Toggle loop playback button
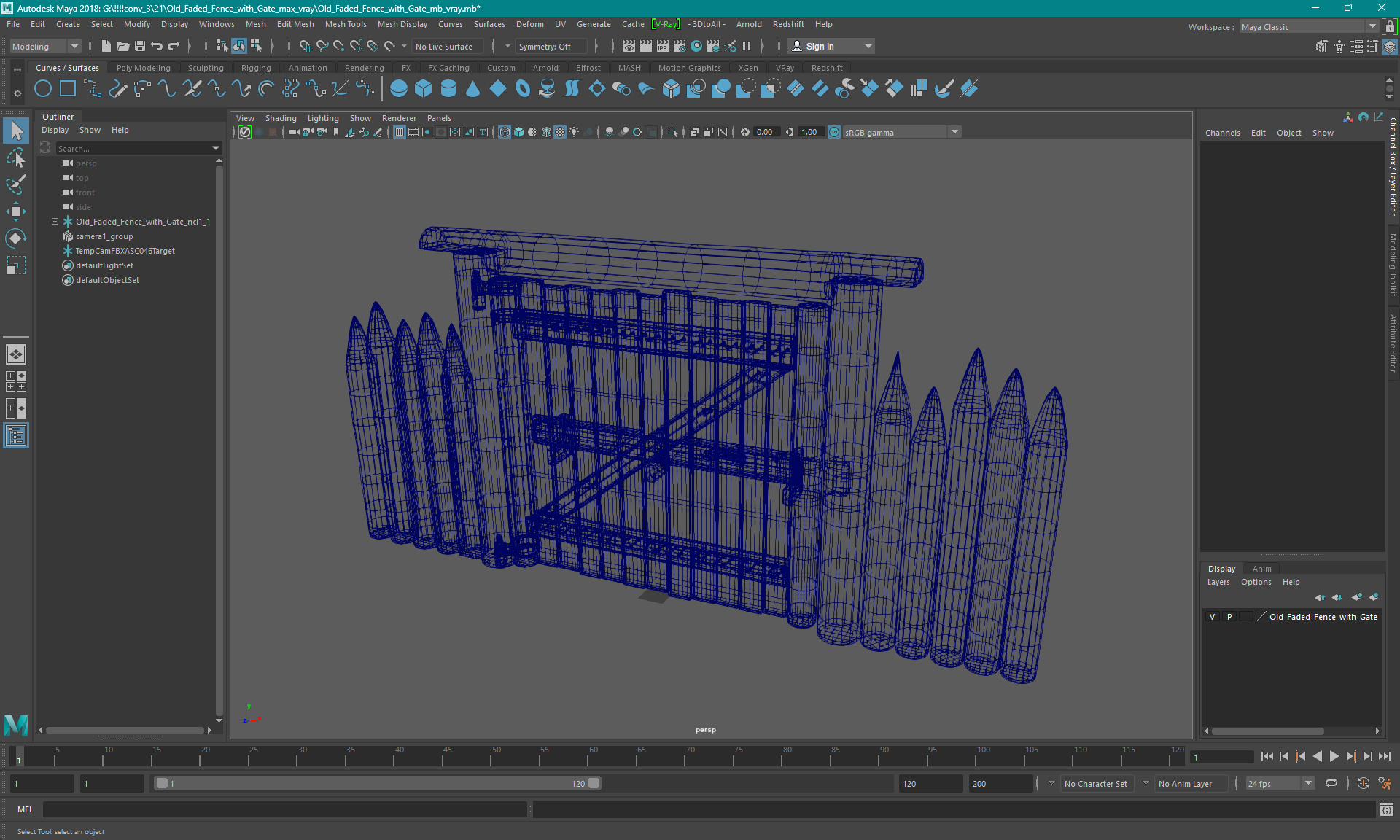 1331,783
